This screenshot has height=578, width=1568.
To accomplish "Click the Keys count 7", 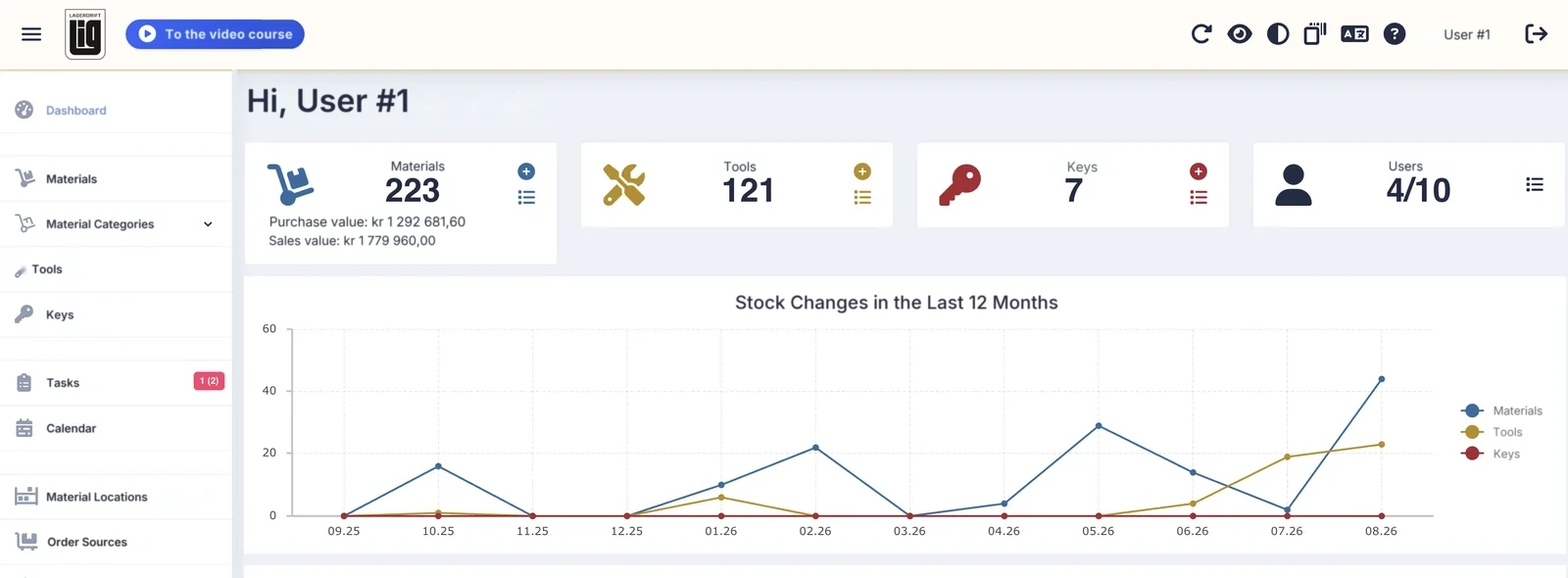I will (x=1074, y=190).
